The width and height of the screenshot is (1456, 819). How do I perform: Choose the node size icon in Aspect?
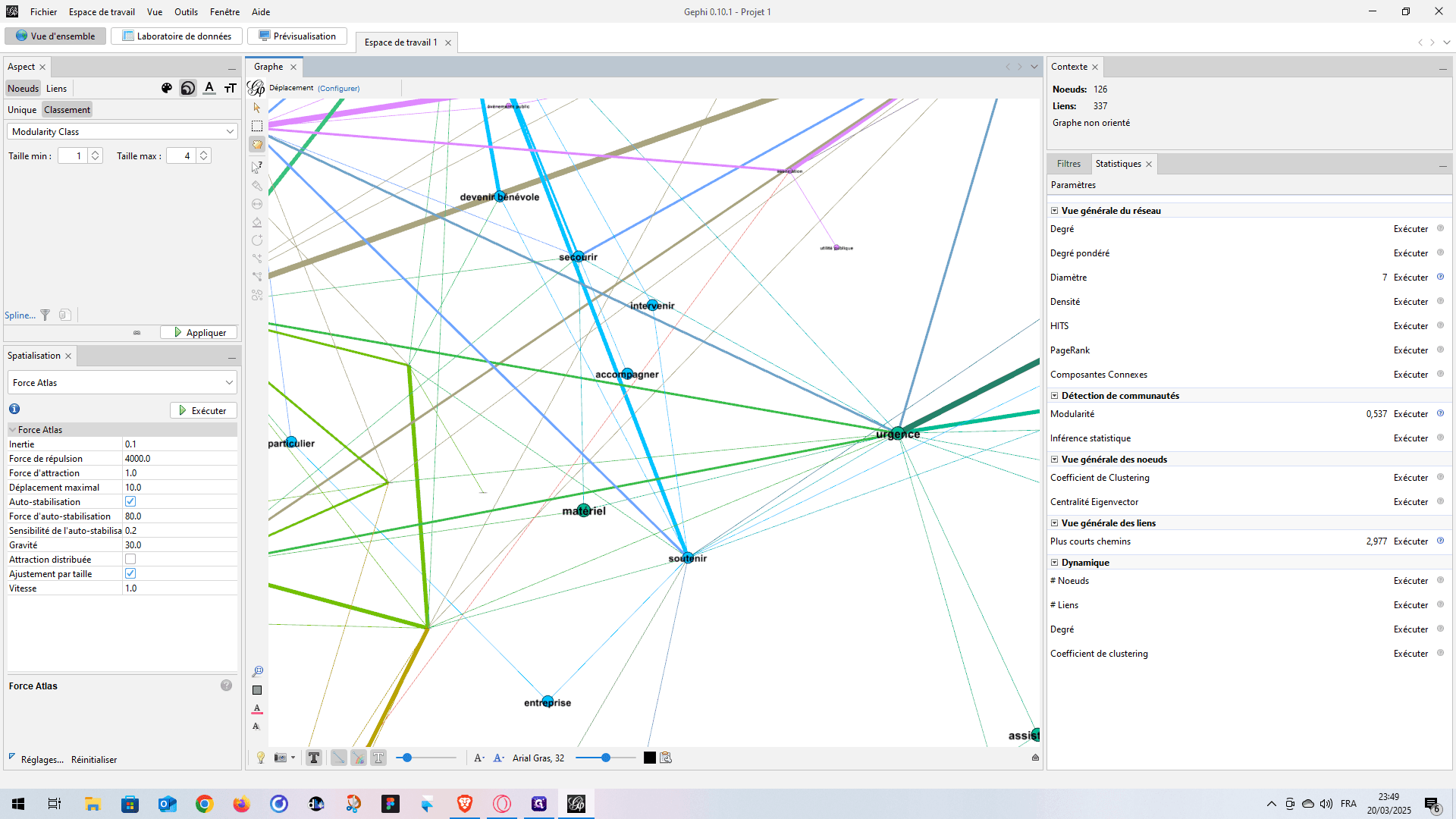[x=188, y=88]
